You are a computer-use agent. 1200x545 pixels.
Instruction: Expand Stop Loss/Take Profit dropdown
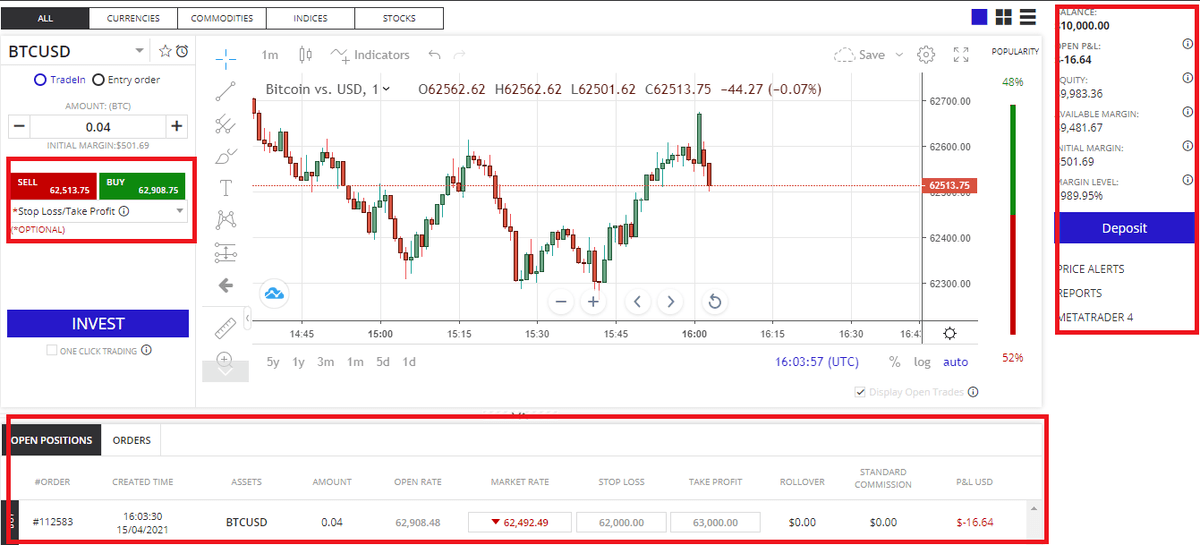coord(180,212)
